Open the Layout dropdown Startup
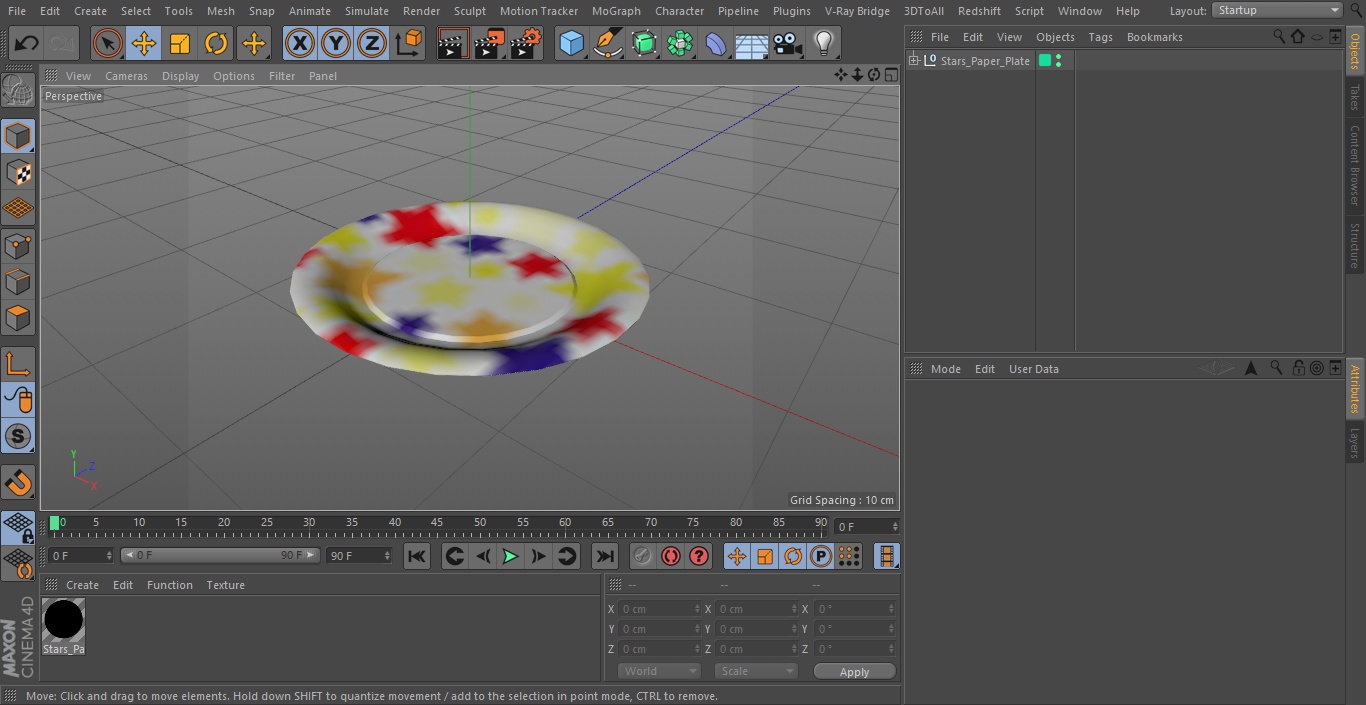Viewport: 1366px width, 705px height. click(1277, 10)
